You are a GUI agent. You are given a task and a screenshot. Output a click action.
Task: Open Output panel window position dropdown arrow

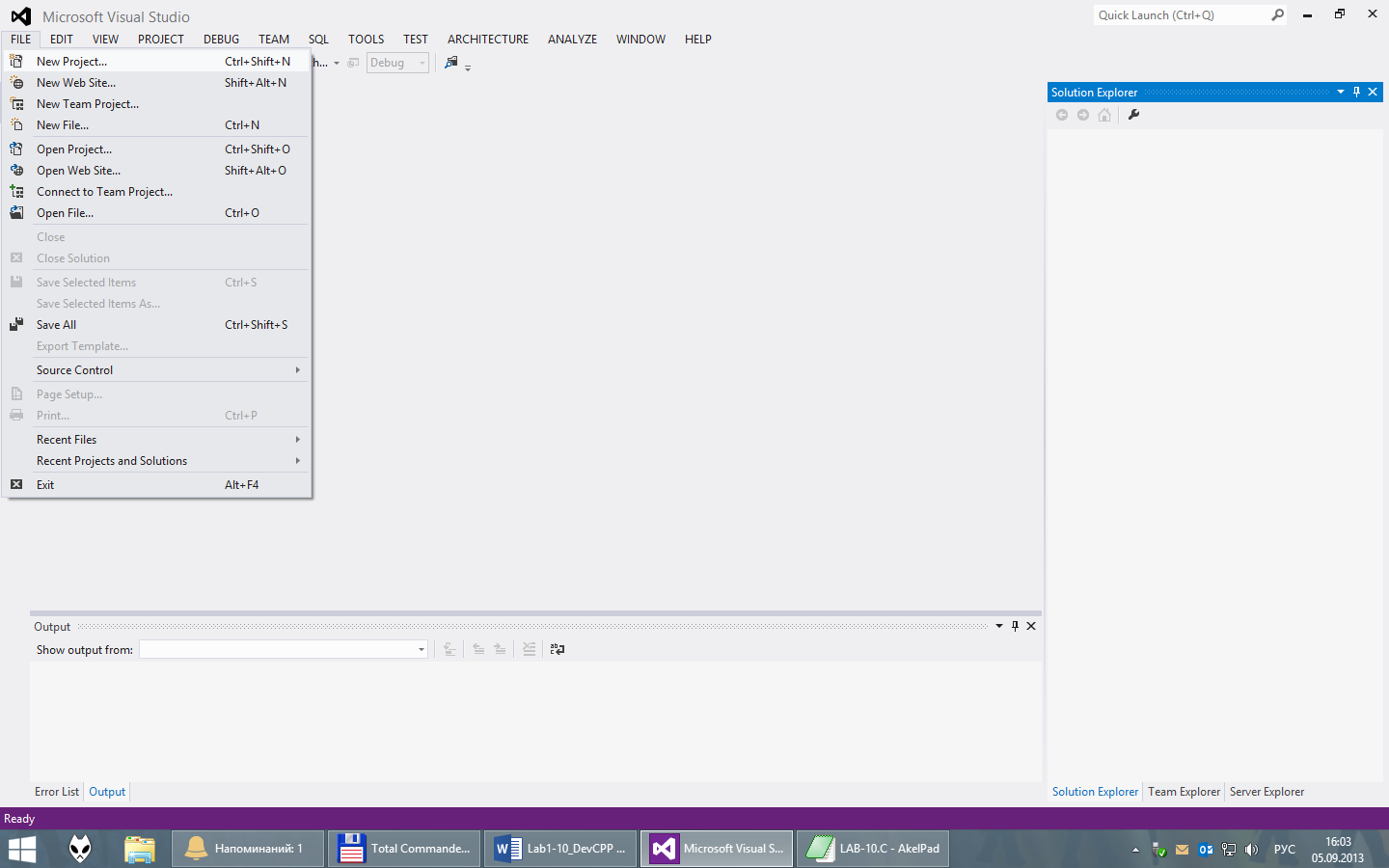pyautogui.click(x=999, y=626)
